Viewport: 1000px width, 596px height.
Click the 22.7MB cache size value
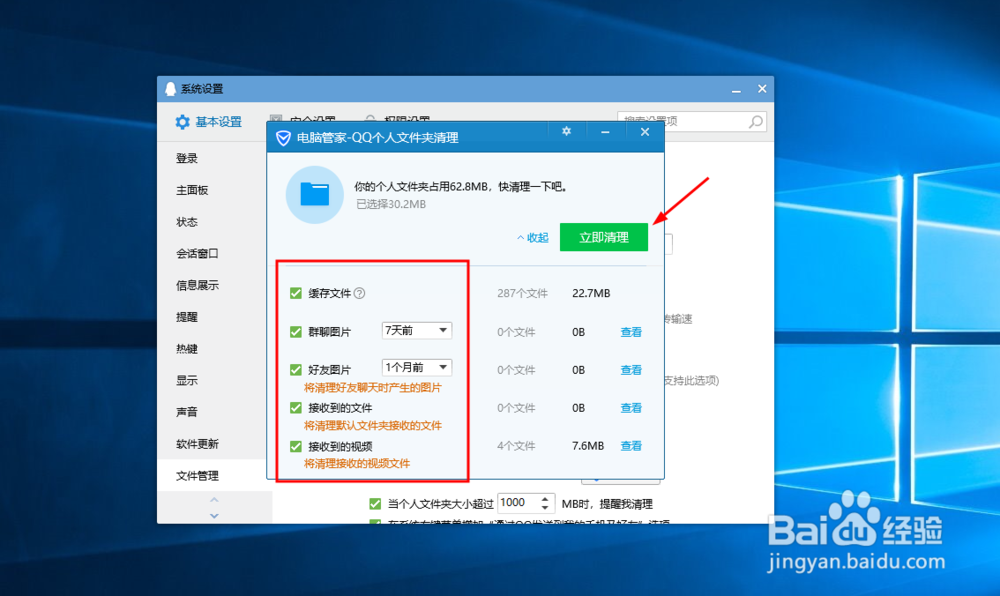(591, 293)
